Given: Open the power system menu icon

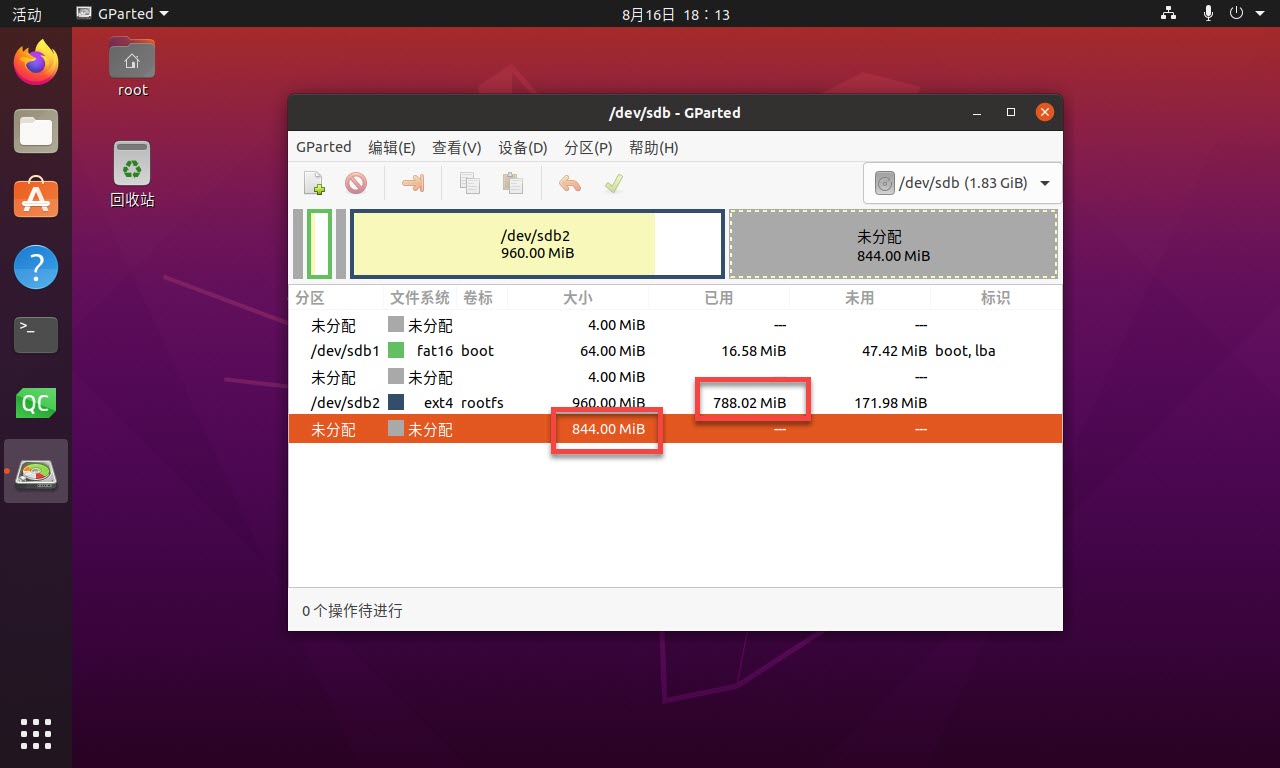Looking at the screenshot, I should [1236, 14].
